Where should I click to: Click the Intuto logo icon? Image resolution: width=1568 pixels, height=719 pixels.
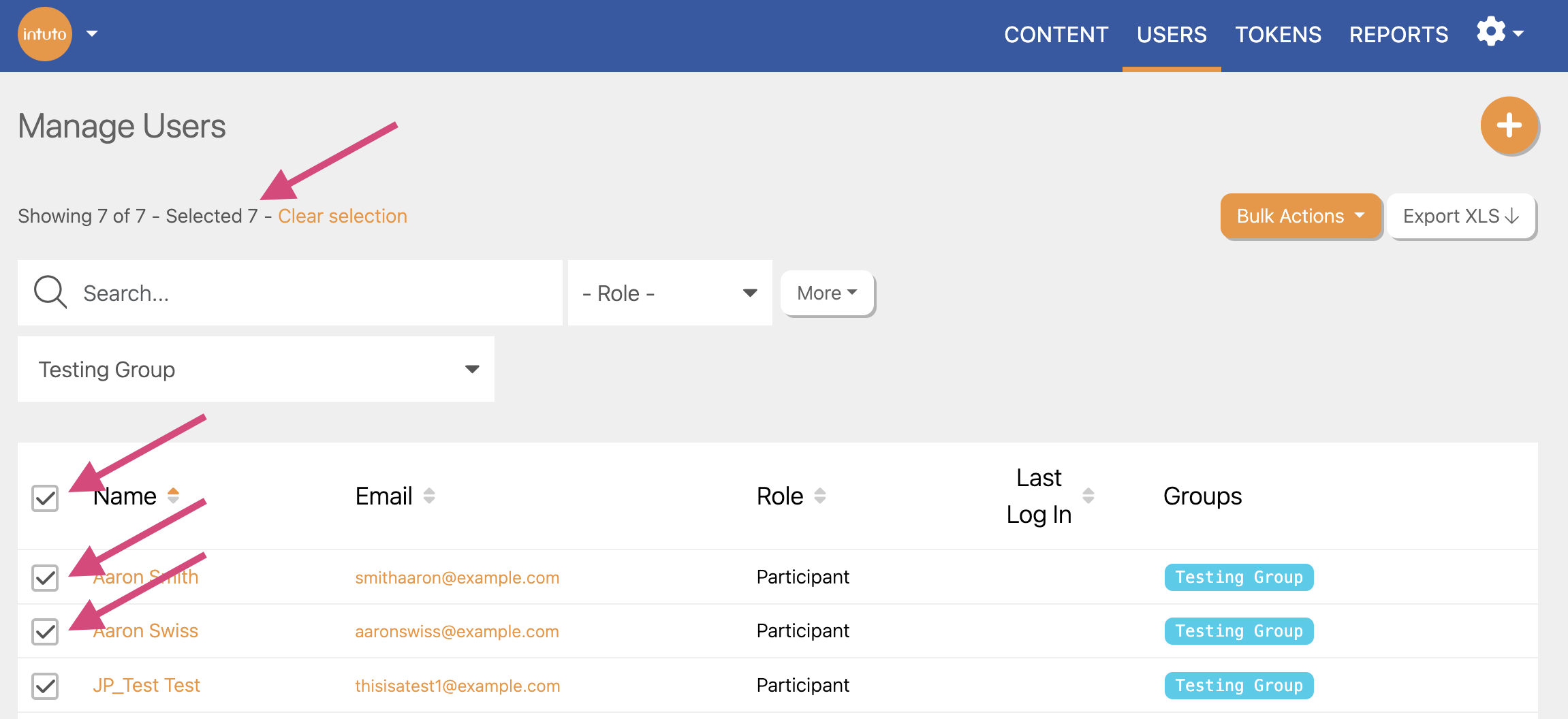pos(45,34)
